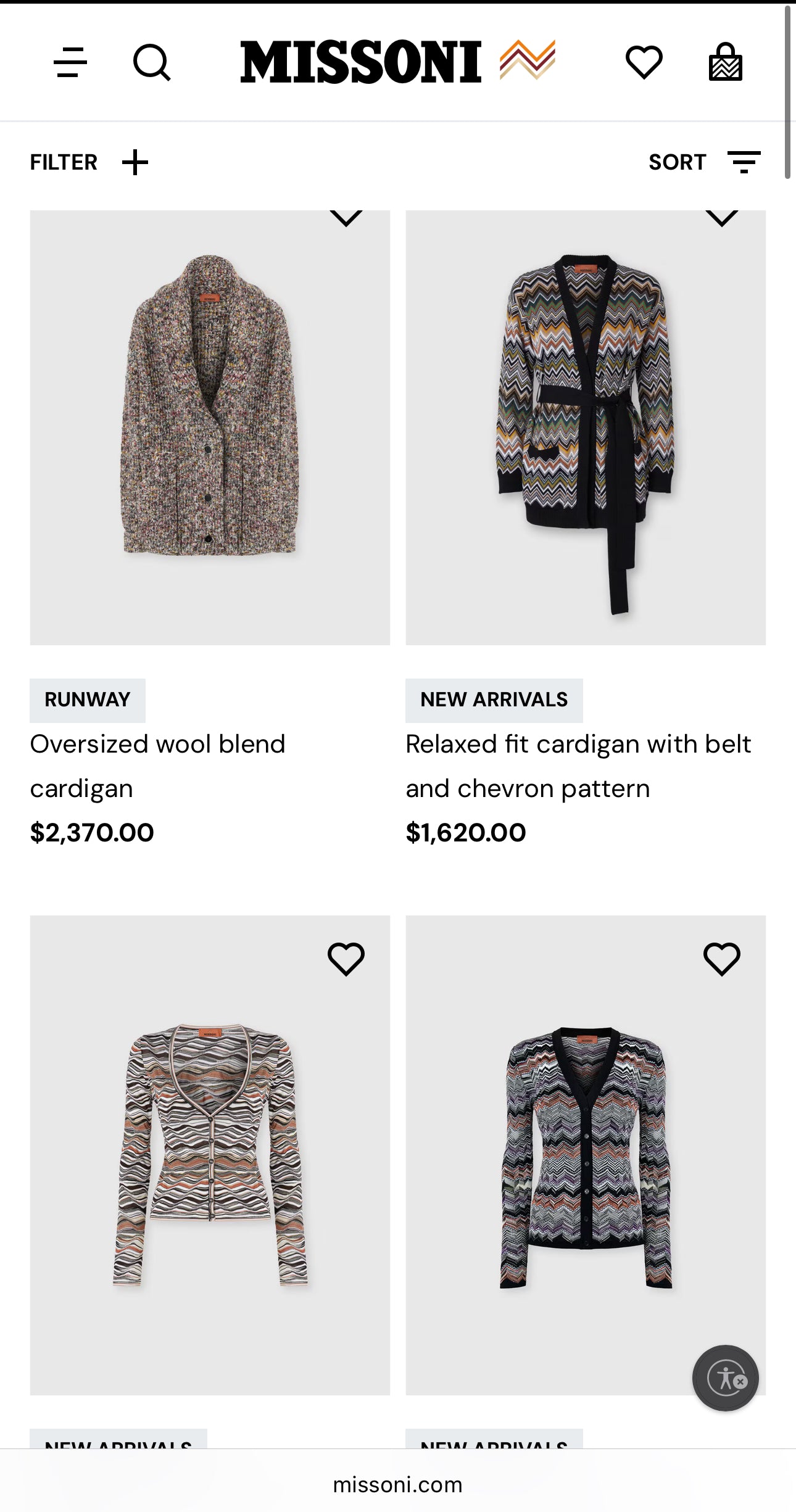Image resolution: width=796 pixels, height=1512 pixels.
Task: Click the sort lines icon
Action: pos(744,162)
